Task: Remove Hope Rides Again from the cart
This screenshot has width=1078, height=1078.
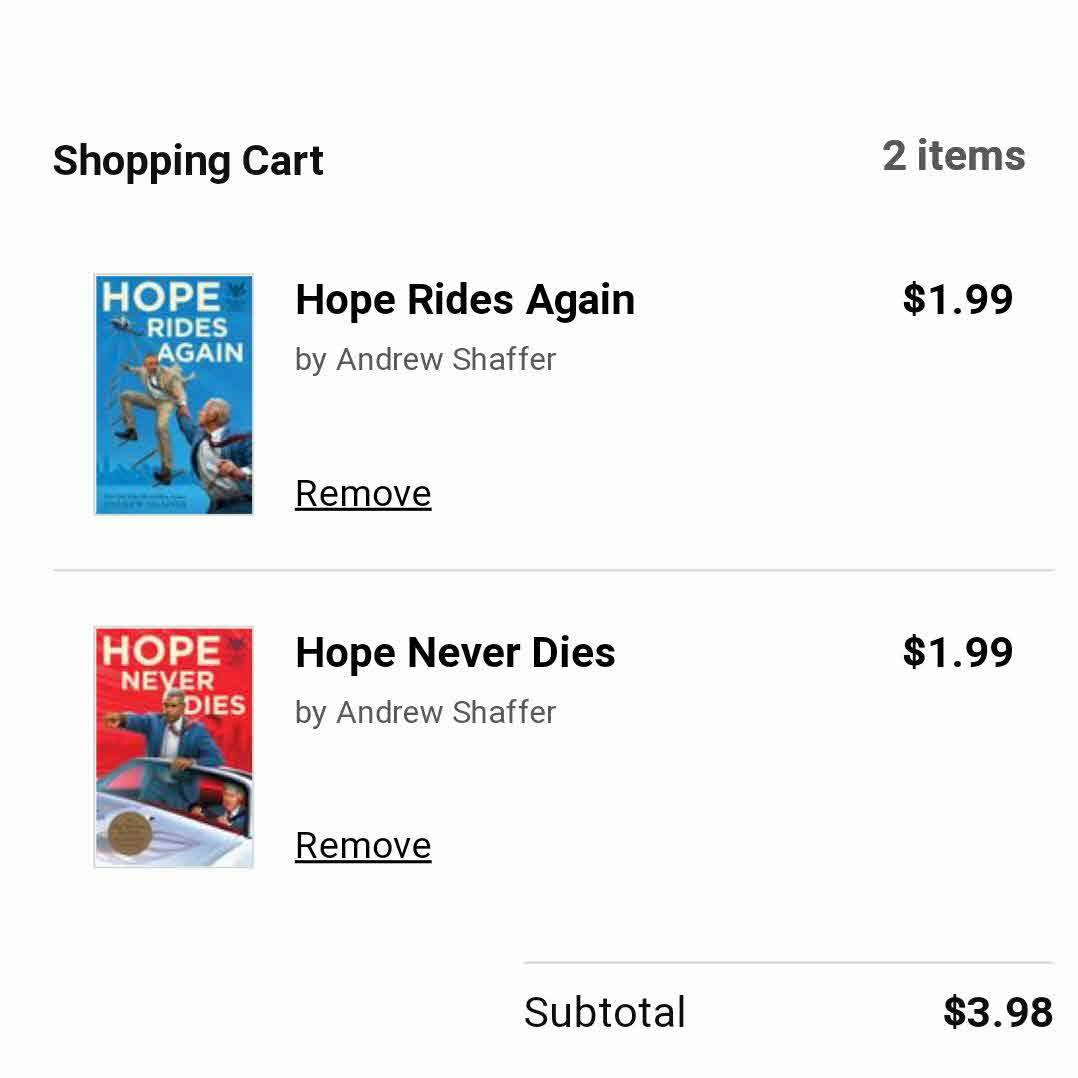Action: (x=363, y=494)
